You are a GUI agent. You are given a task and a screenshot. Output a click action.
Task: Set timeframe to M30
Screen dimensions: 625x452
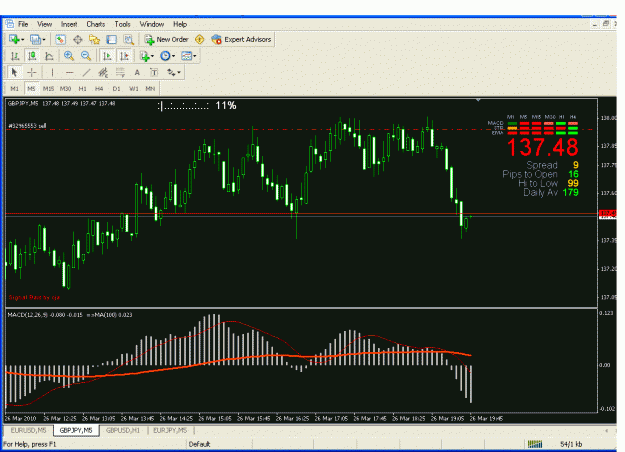[65, 88]
